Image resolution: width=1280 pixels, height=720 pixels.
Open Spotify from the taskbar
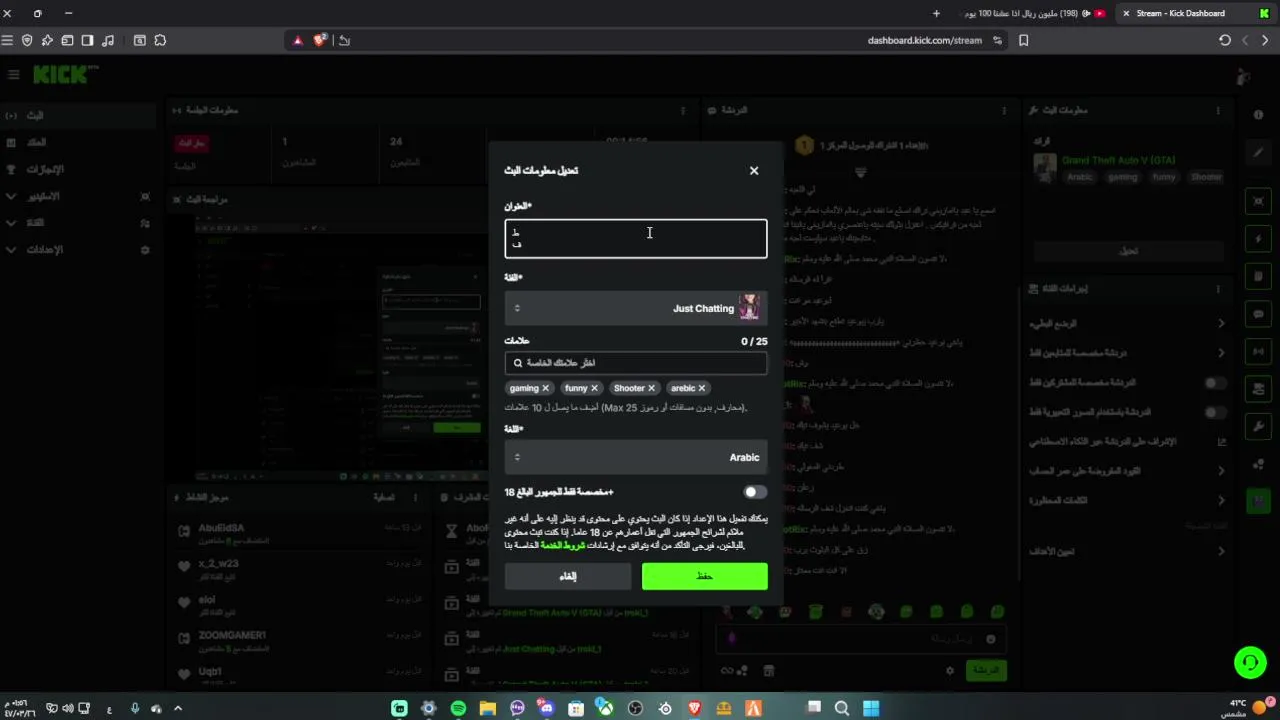coord(458,708)
